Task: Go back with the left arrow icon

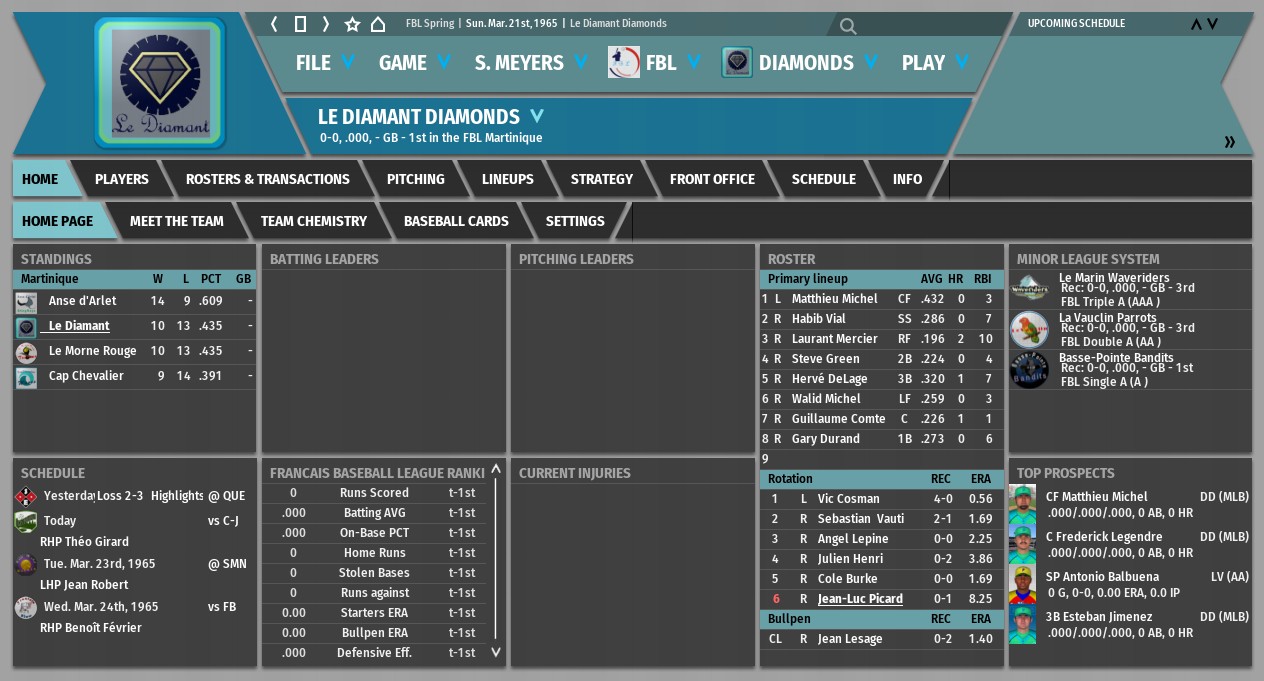Action: point(274,24)
